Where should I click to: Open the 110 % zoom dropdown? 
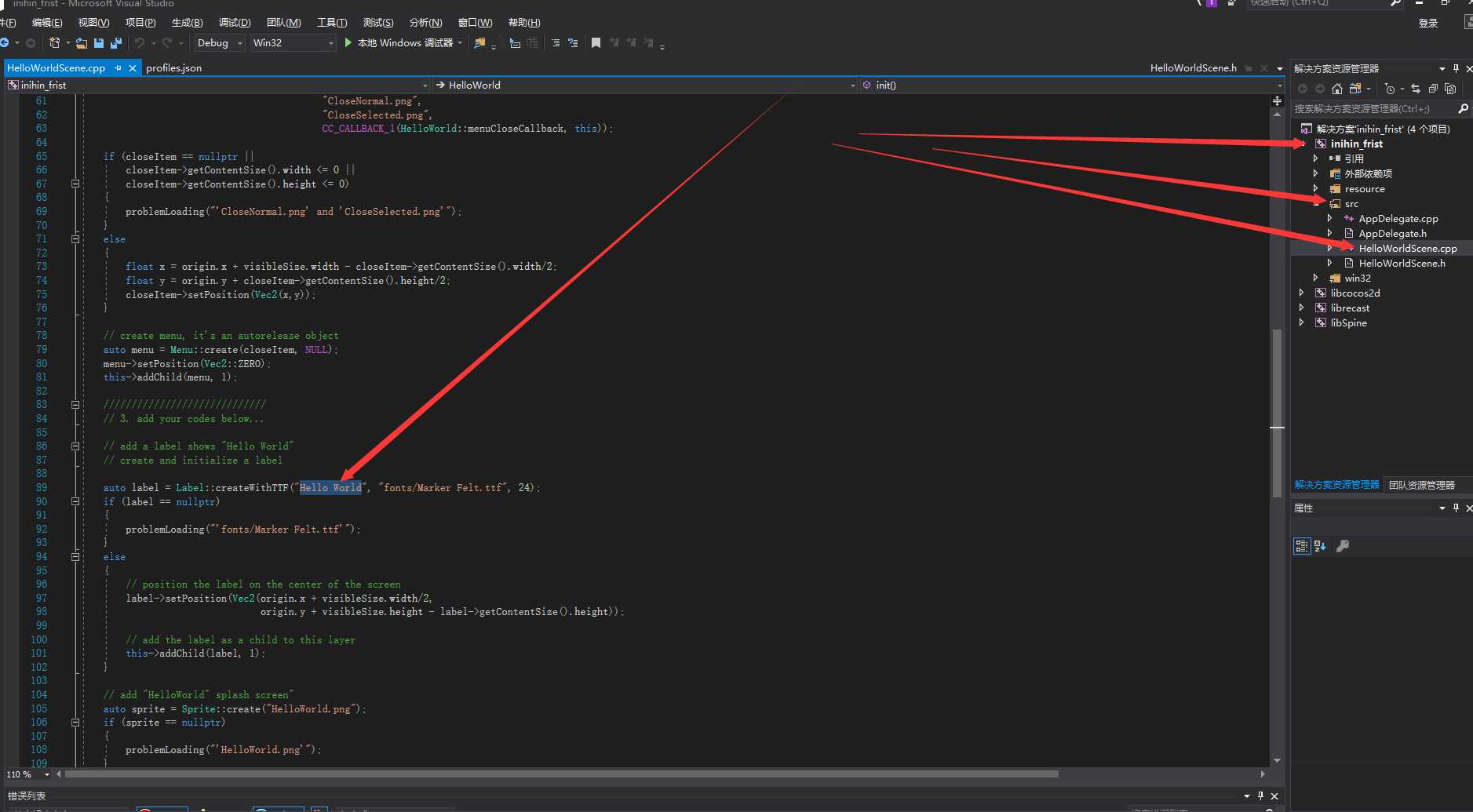click(x=28, y=774)
